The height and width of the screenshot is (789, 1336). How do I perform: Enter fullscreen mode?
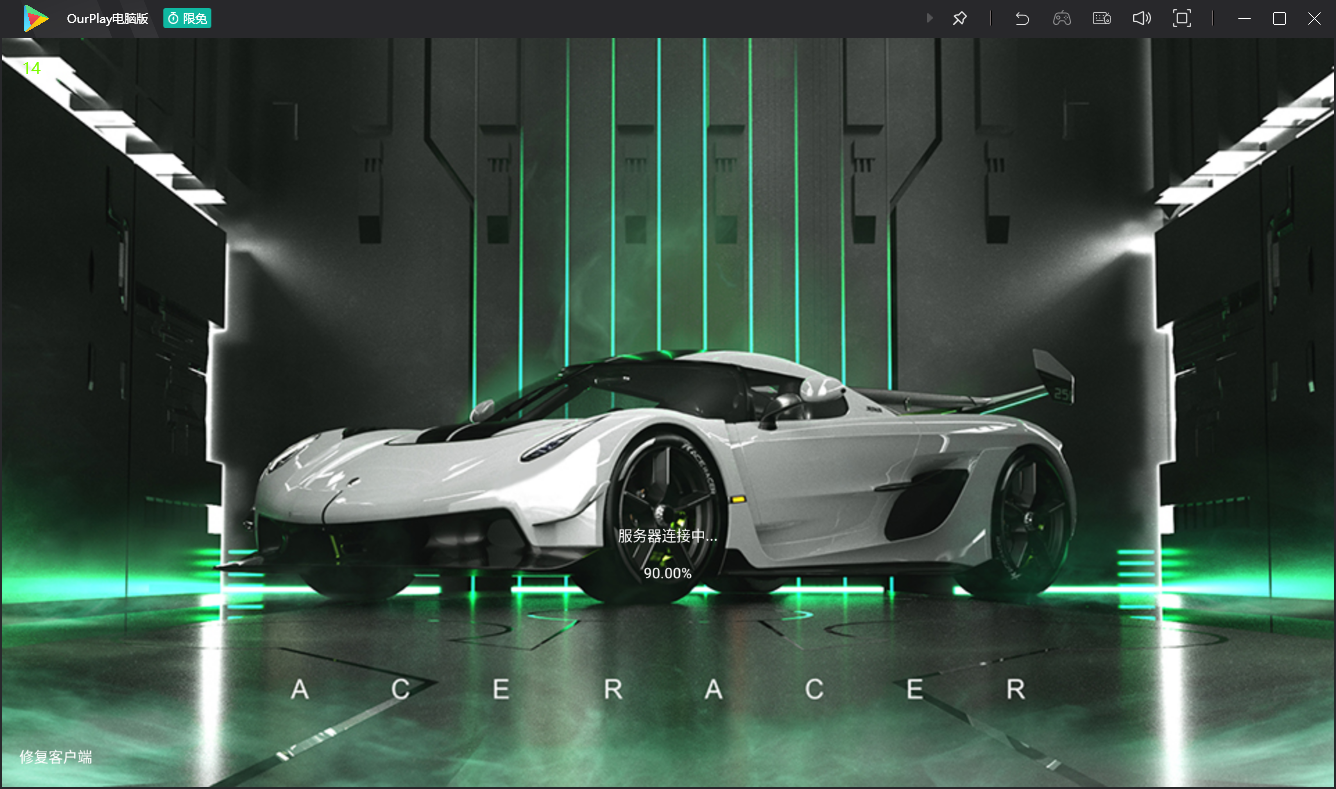coord(1182,18)
